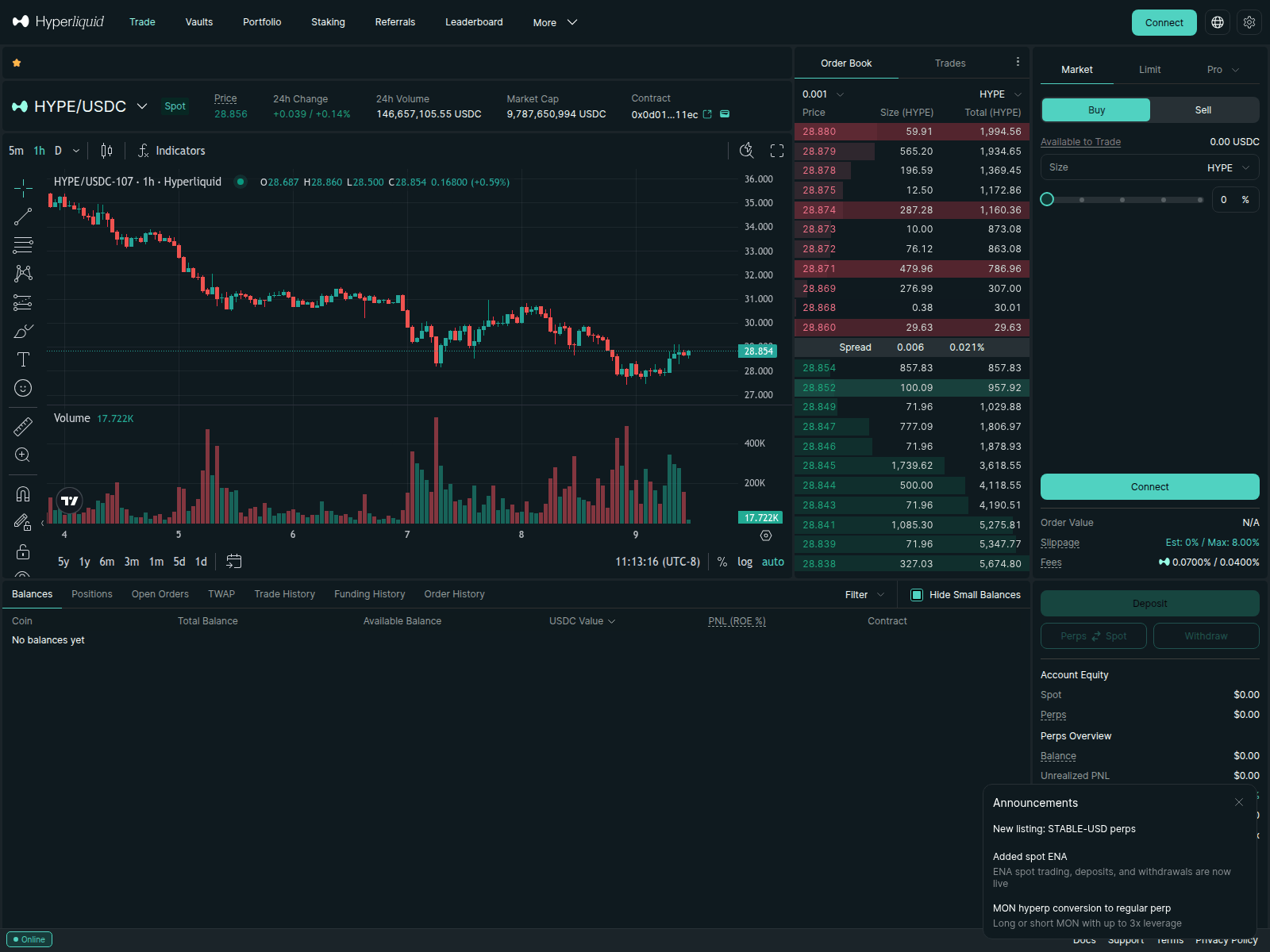The image size is (1270, 952).
Task: Switch chart interval to D
Action: 58,151
